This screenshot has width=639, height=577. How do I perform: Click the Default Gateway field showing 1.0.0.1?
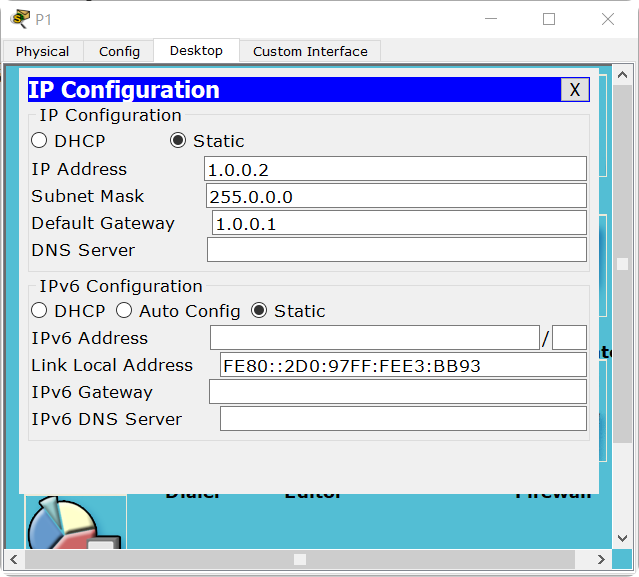click(399, 223)
